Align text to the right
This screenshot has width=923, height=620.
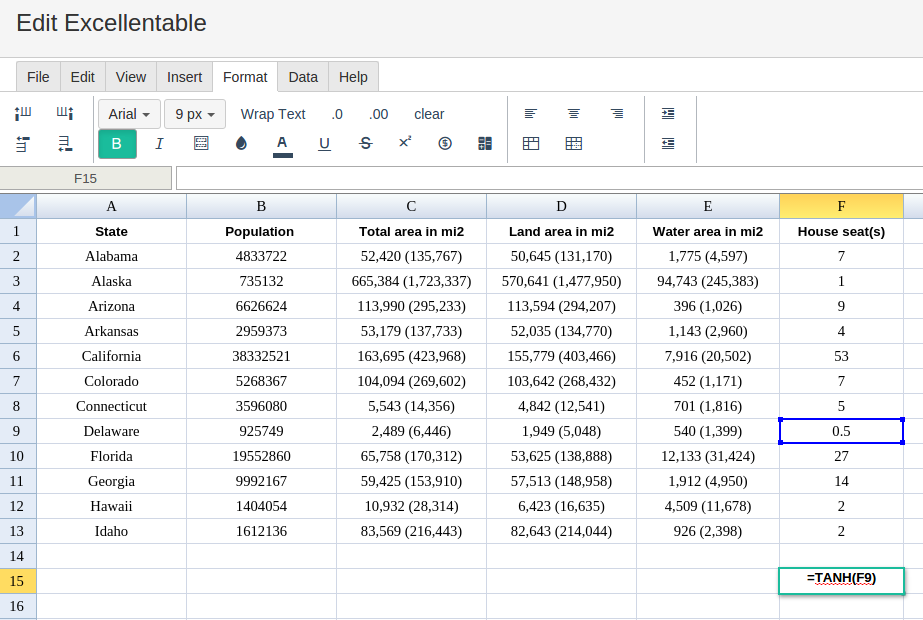[x=617, y=114]
